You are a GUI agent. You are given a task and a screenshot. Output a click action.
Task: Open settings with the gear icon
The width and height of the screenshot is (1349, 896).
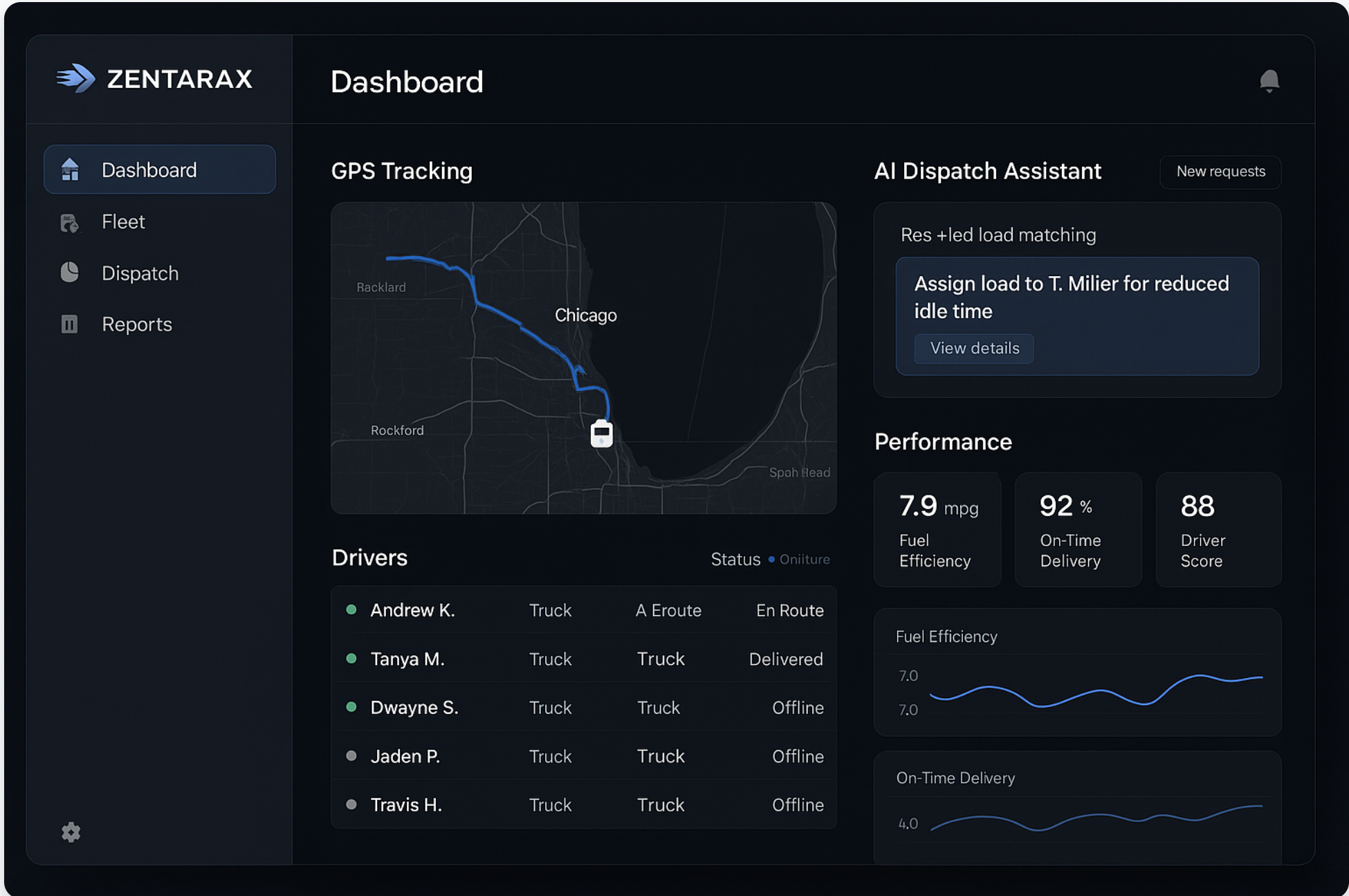(x=70, y=832)
